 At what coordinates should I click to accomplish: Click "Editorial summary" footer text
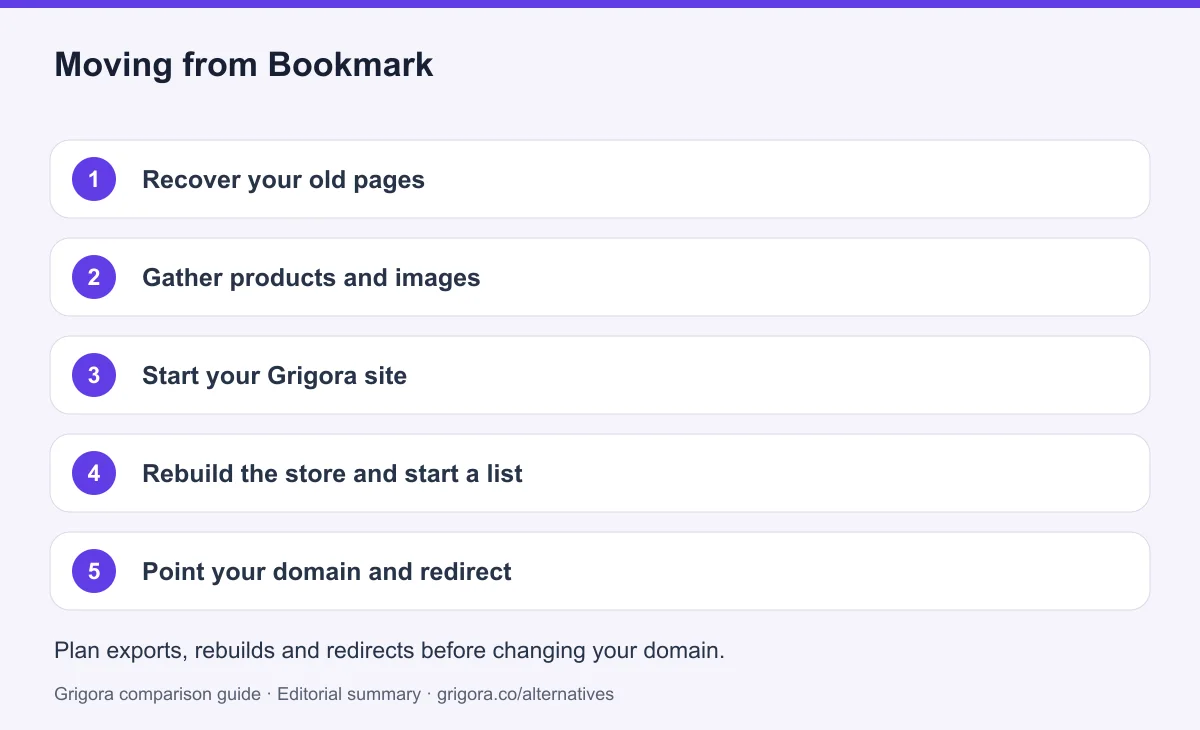point(349,693)
